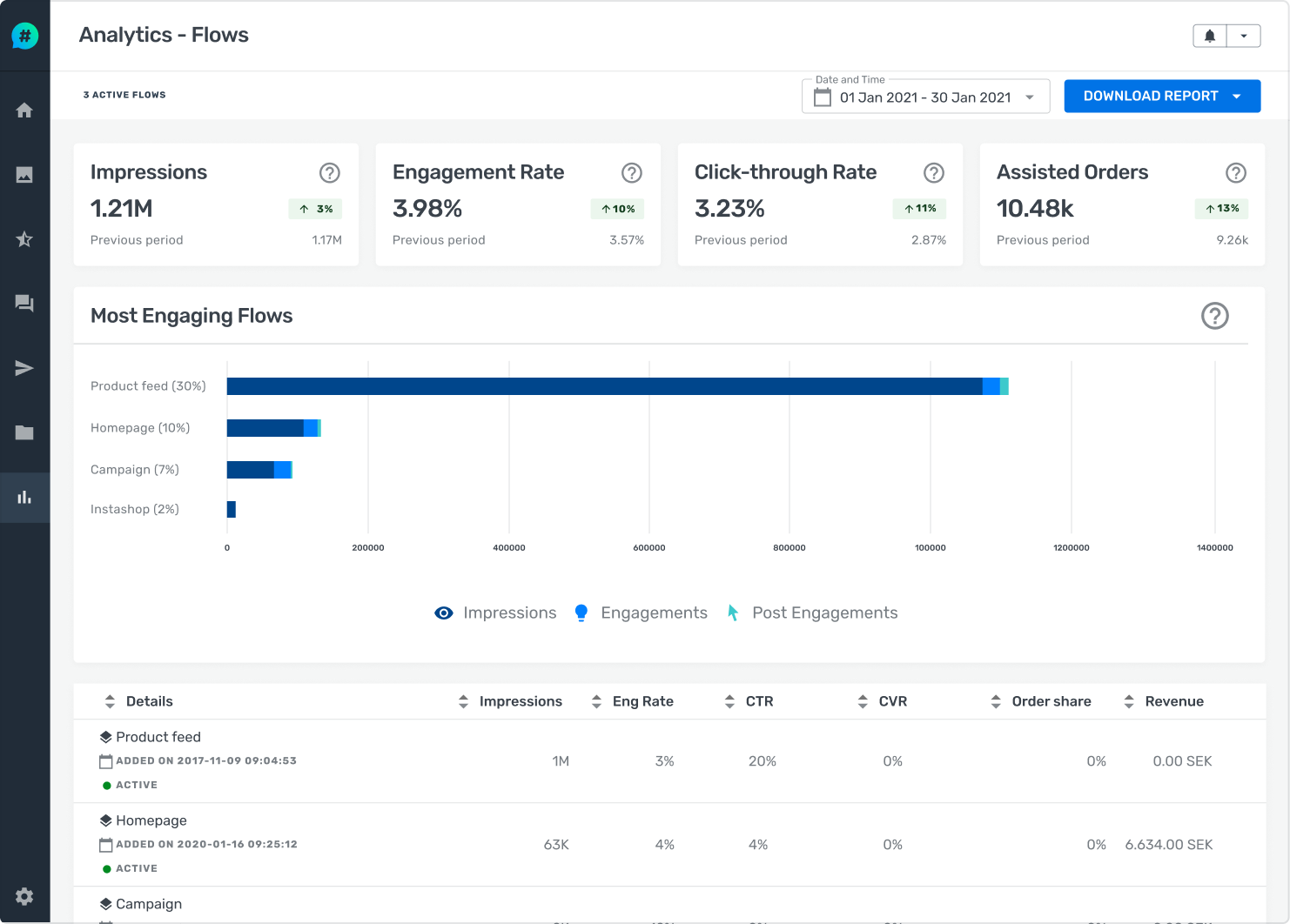This screenshot has width=1290, height=924.
Task: Click the home icon in sidebar
Action: tap(24, 110)
